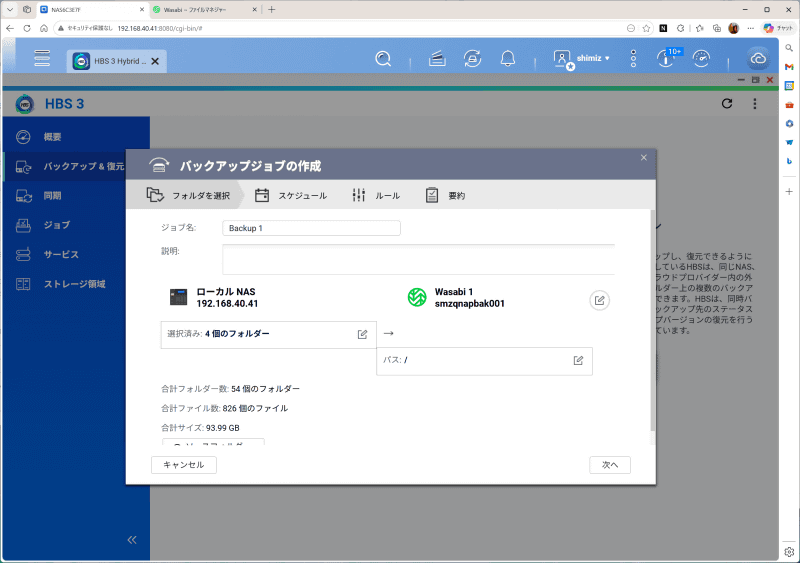
Task: Click the dialog vertical scrollbar
Action: (653, 322)
